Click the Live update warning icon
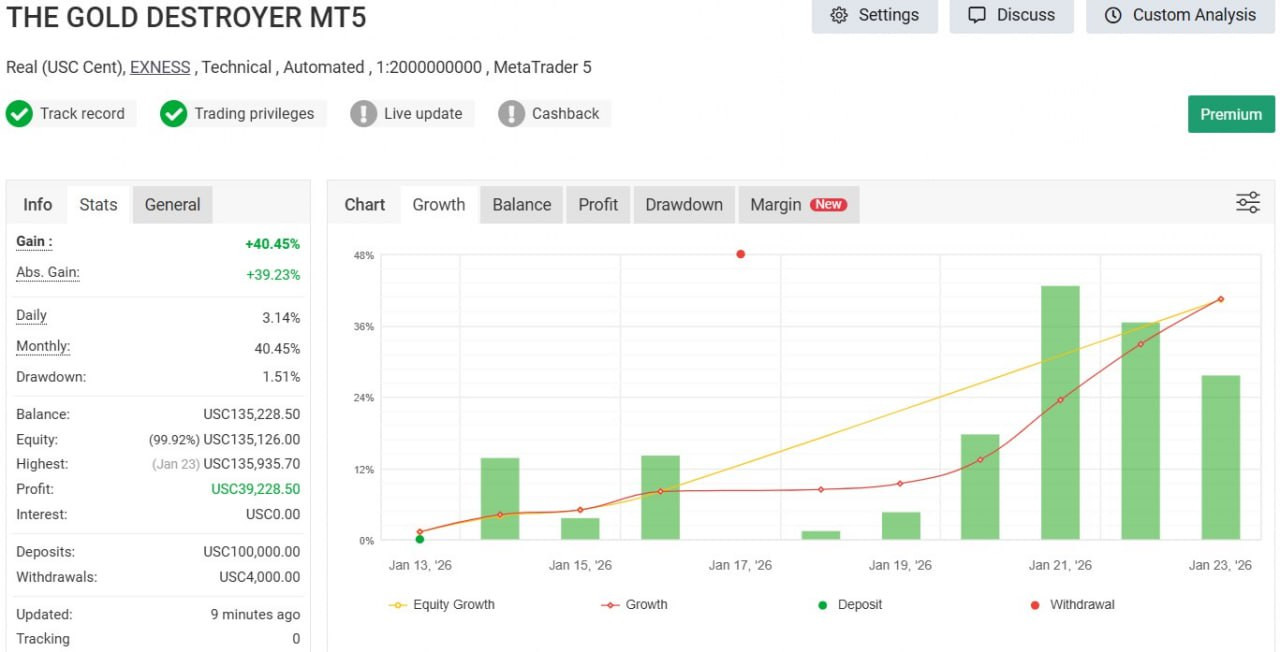The width and height of the screenshot is (1280, 652). [363, 114]
